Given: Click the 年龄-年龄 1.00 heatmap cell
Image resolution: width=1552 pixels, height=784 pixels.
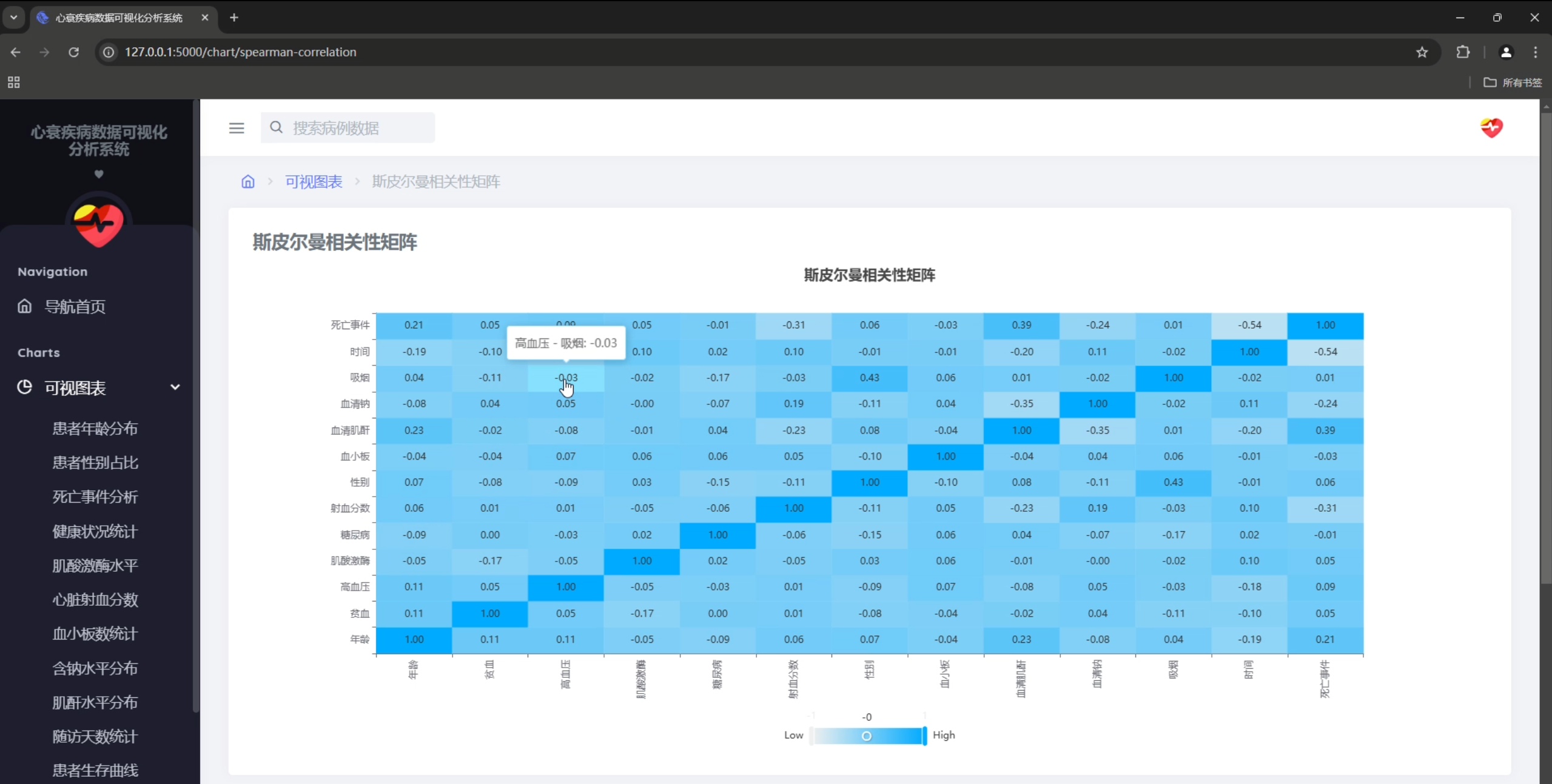Looking at the screenshot, I should point(414,640).
